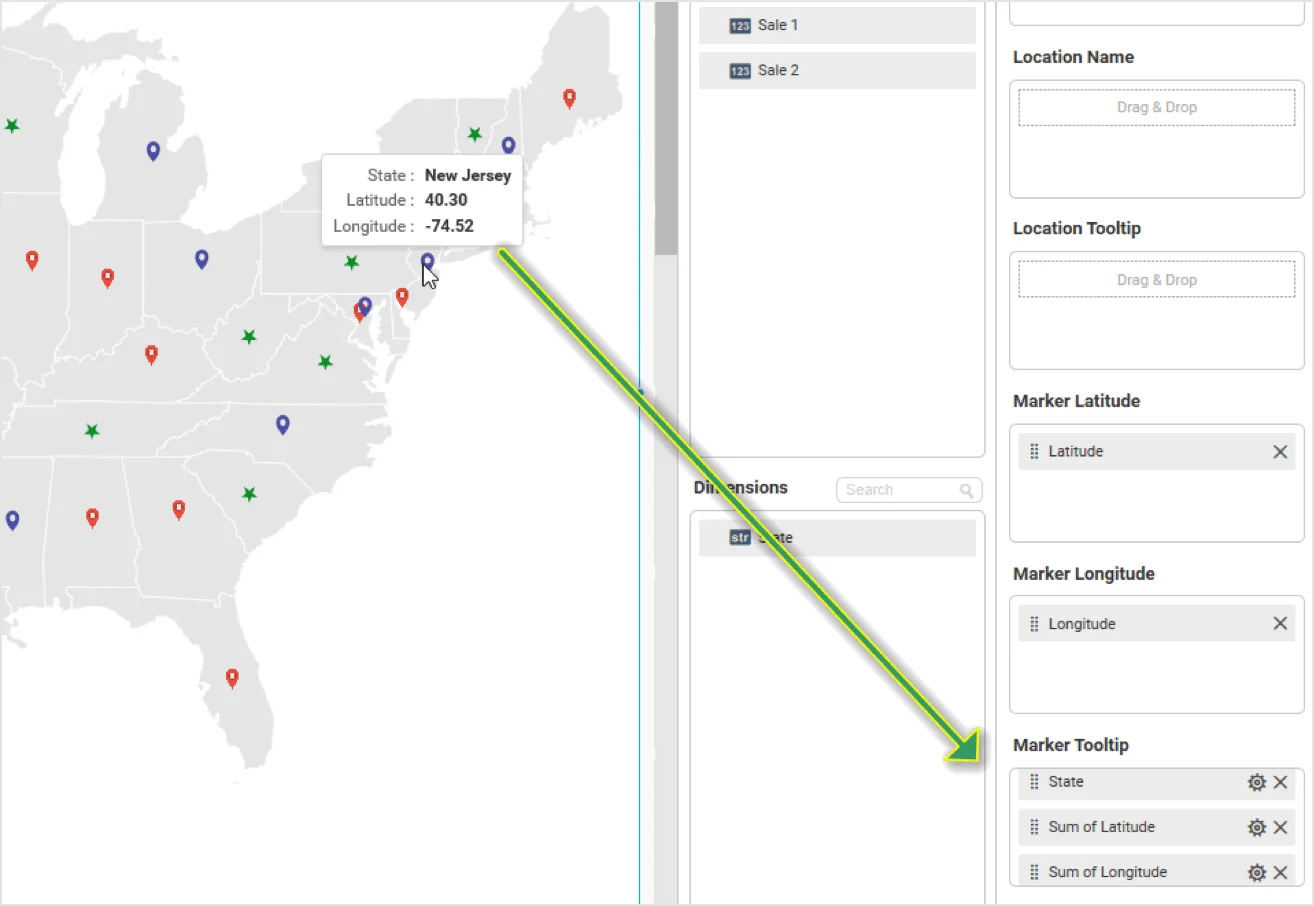The height and width of the screenshot is (906, 1314).
Task: Click the vertical scrollbar thumb beside the map
Action: coord(665,130)
